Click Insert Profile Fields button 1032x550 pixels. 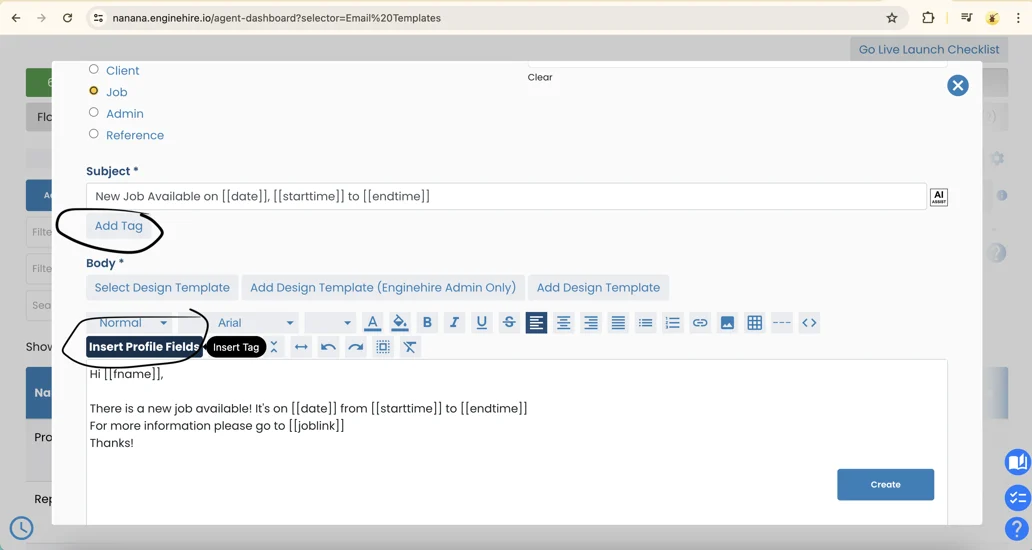pyautogui.click(x=144, y=347)
